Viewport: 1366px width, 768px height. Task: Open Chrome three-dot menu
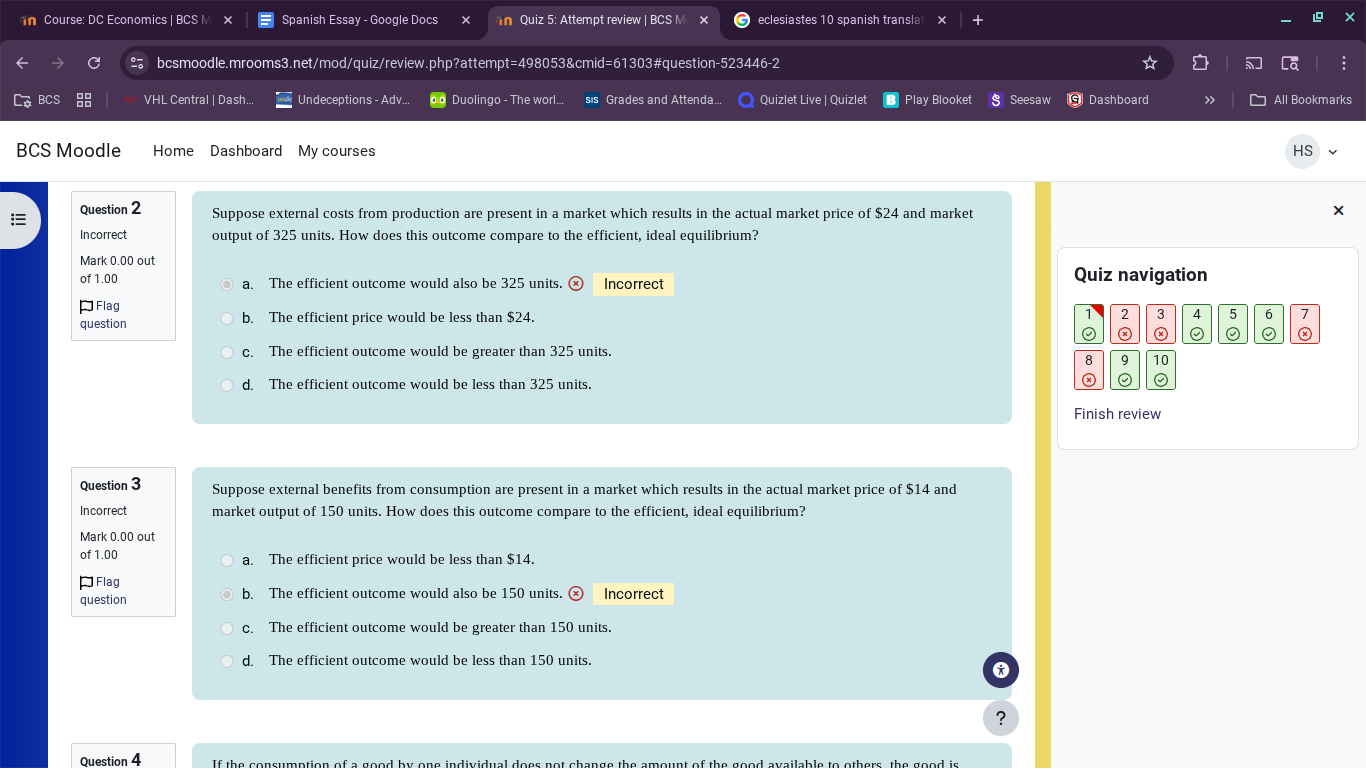point(1343,63)
